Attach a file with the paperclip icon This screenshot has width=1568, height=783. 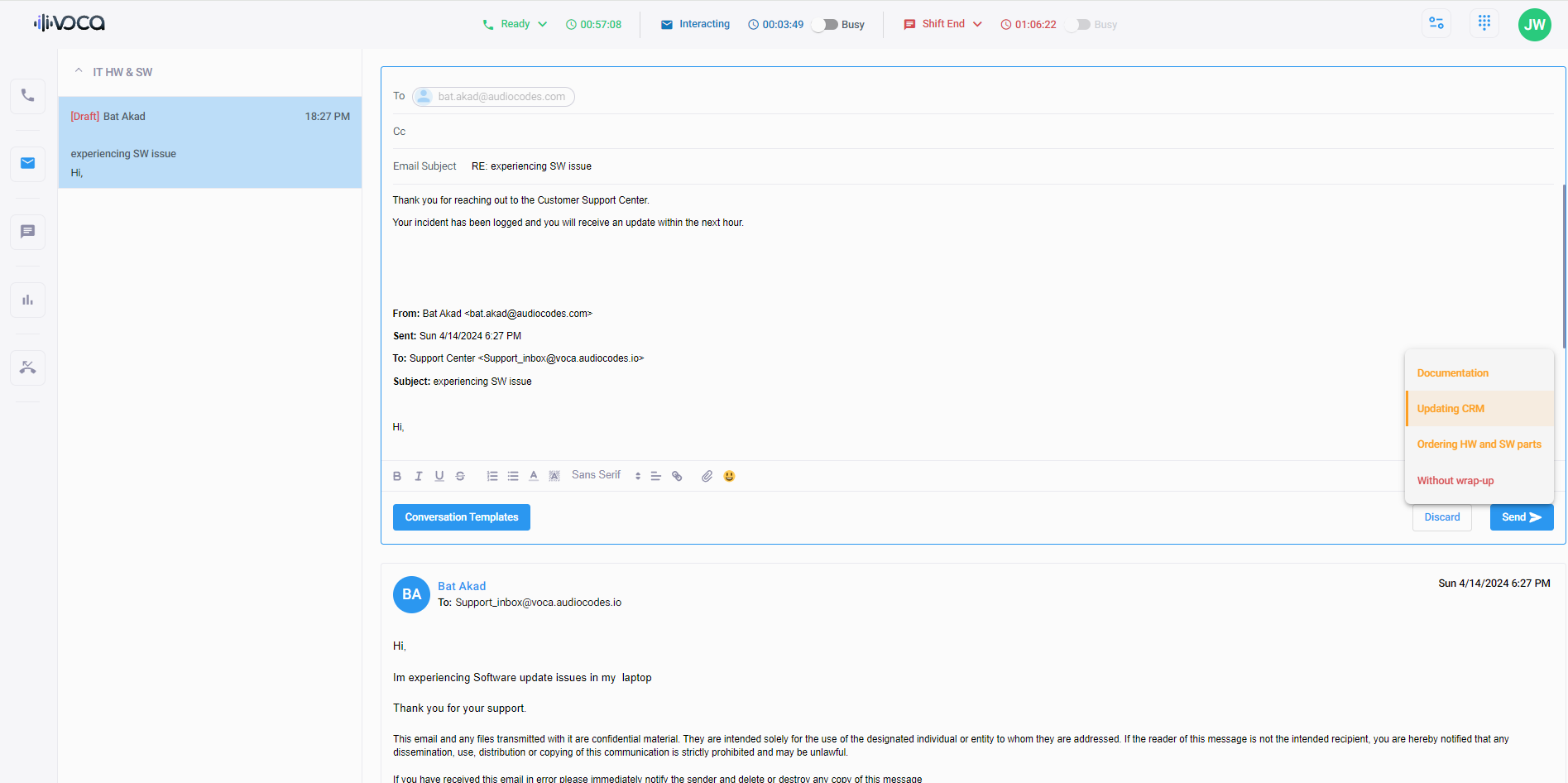(x=707, y=476)
